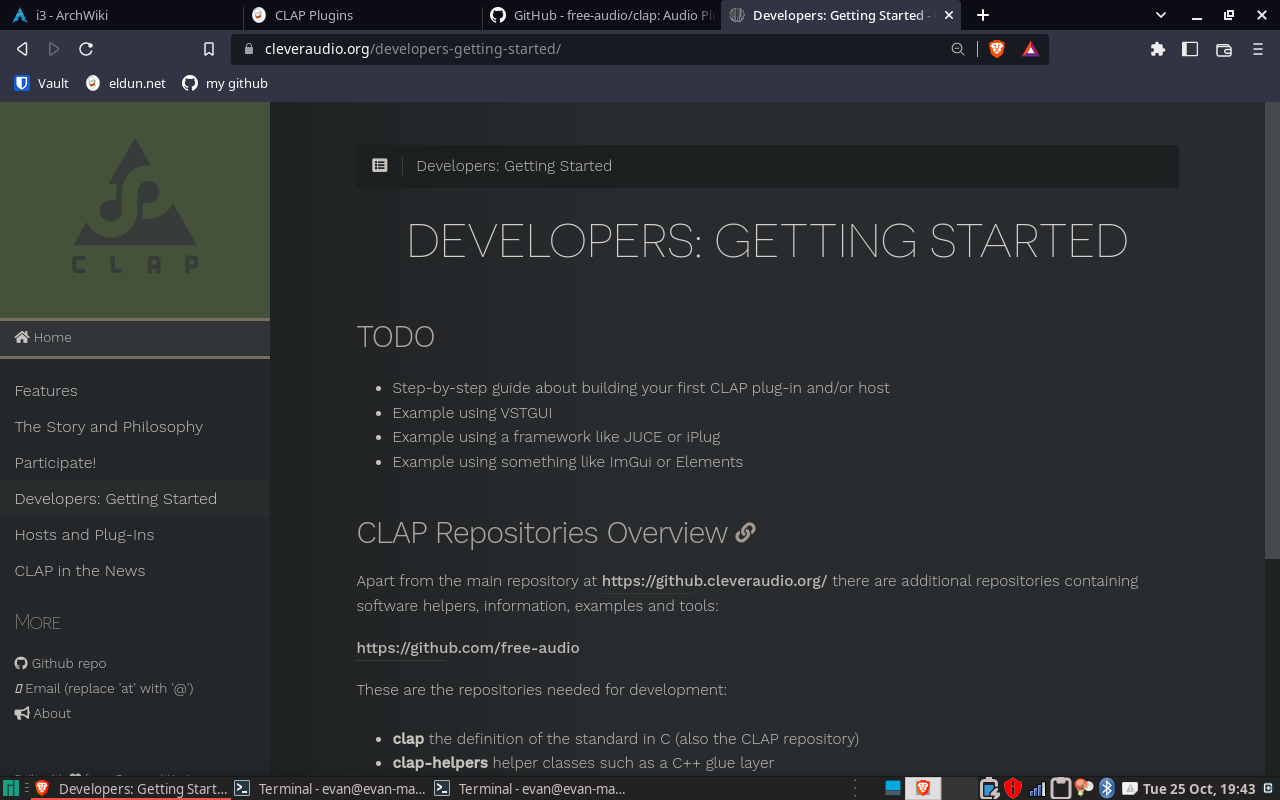Open the Github repo sidebar link
The image size is (1280, 800).
click(x=60, y=663)
